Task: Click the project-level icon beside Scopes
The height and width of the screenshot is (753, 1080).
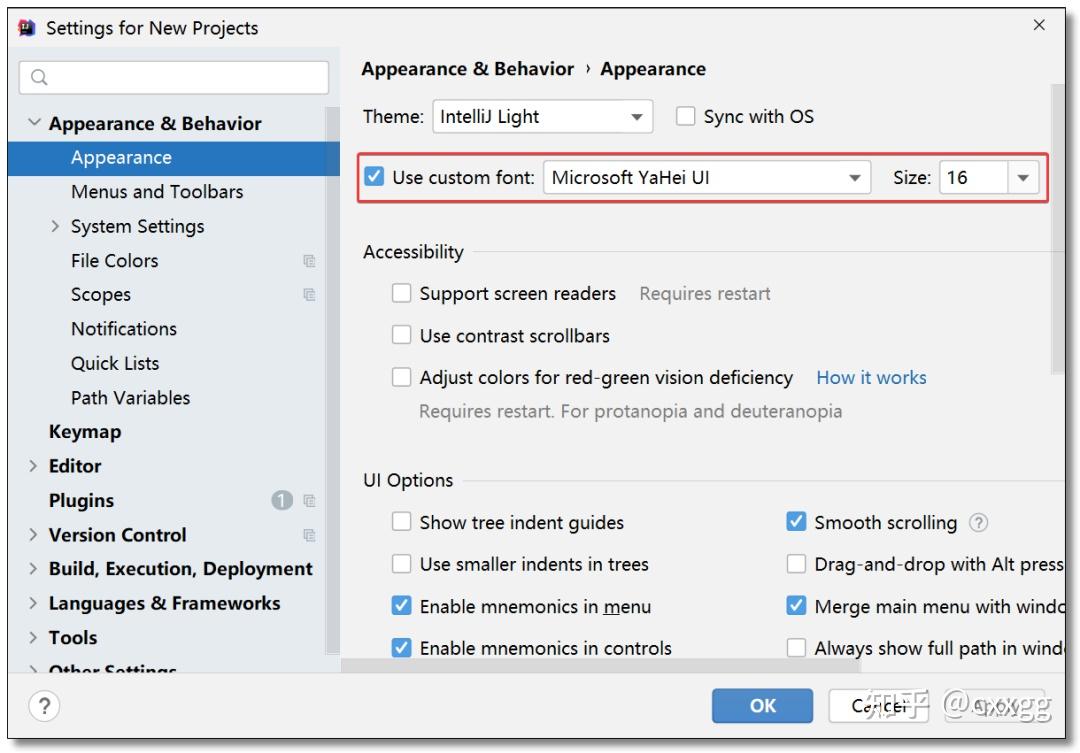Action: click(309, 295)
